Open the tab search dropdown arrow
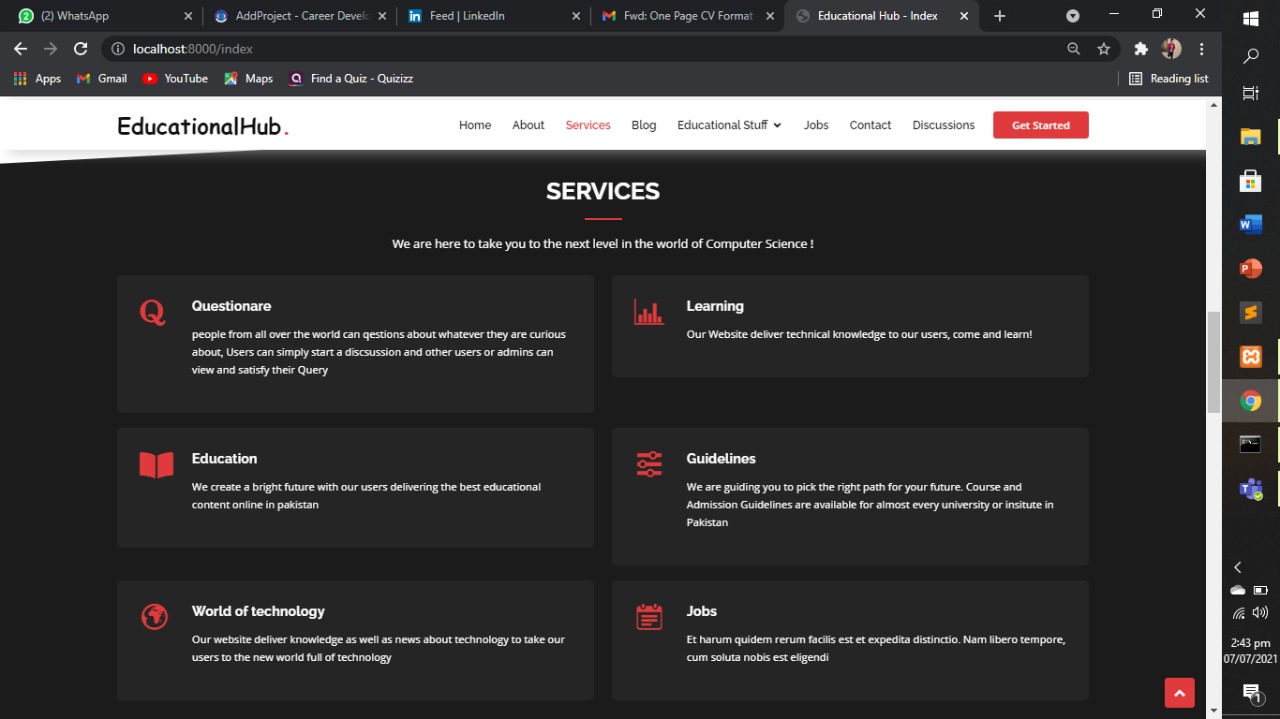The image size is (1280, 719). pyautogui.click(x=1073, y=16)
